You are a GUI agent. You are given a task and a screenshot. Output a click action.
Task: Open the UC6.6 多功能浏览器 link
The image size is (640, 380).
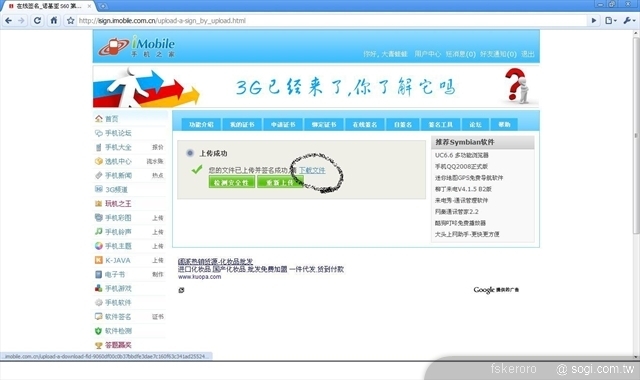click(x=462, y=155)
